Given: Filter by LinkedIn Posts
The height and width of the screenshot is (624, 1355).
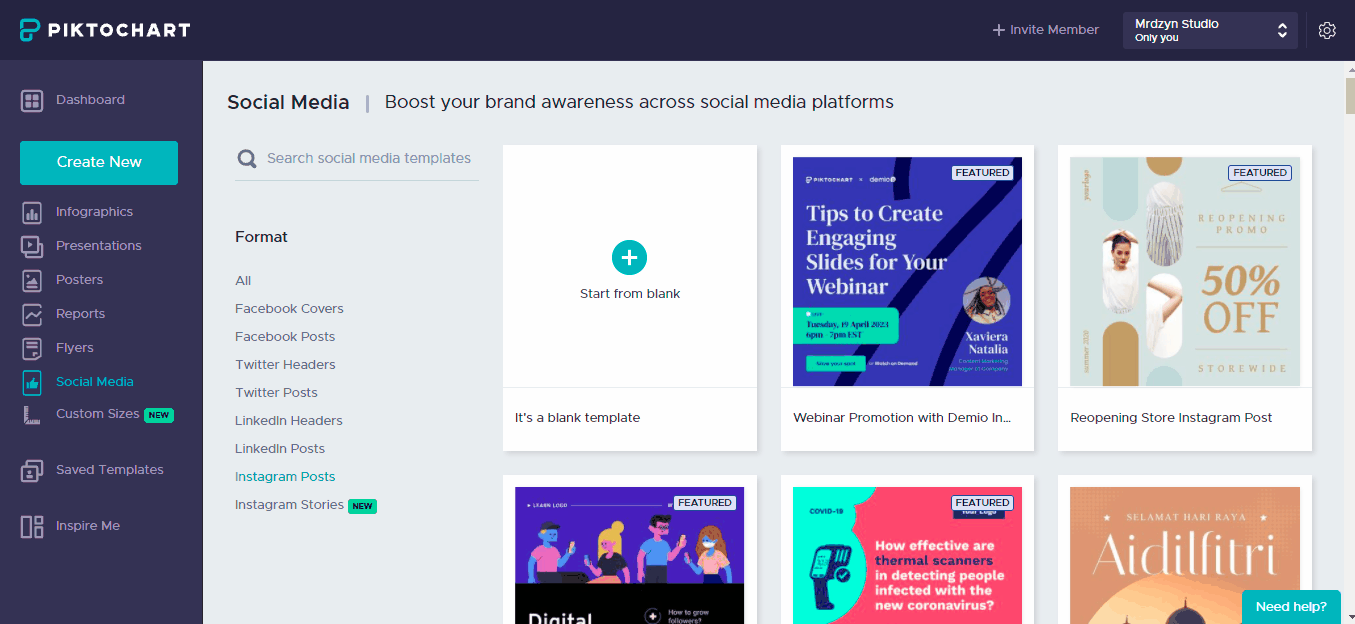Looking at the screenshot, I should (x=280, y=449).
